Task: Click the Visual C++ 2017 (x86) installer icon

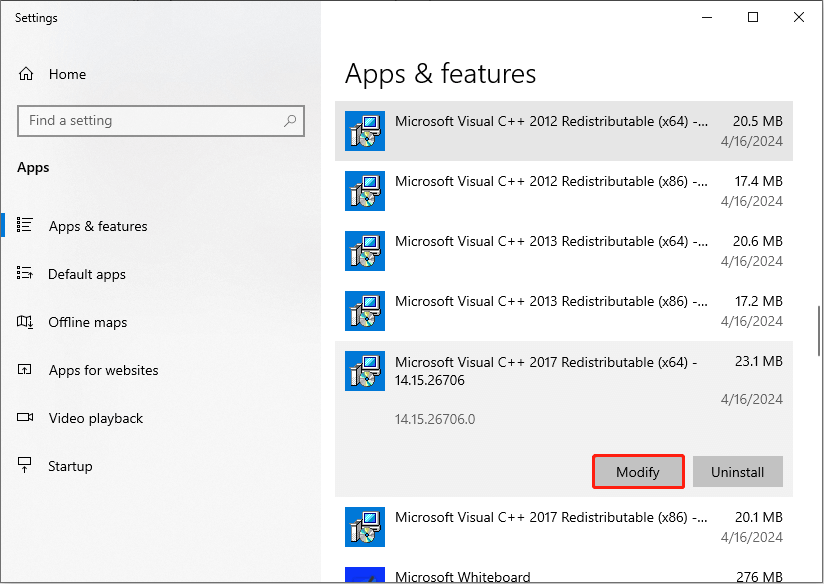Action: point(365,527)
